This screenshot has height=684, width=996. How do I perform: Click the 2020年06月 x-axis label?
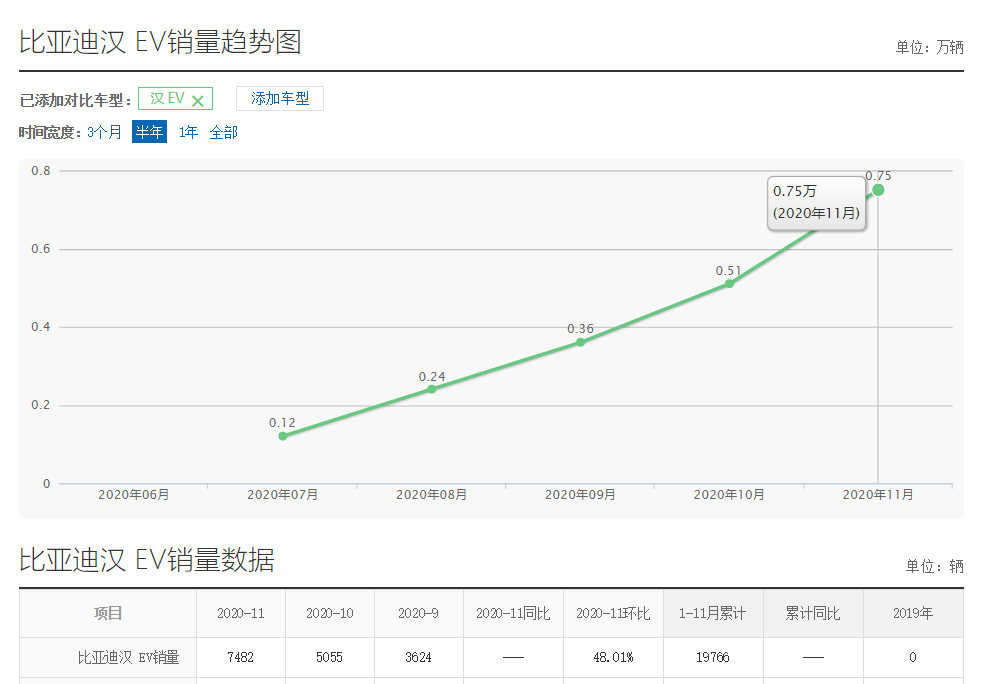tap(133, 495)
